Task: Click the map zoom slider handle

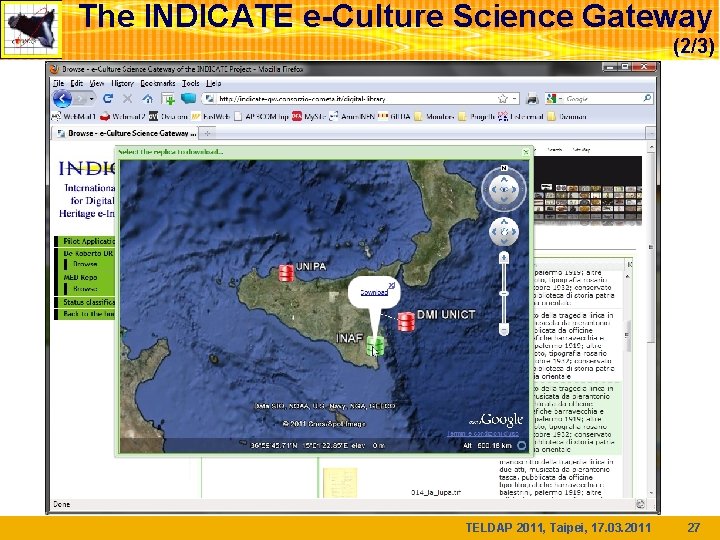Action: coord(504,293)
